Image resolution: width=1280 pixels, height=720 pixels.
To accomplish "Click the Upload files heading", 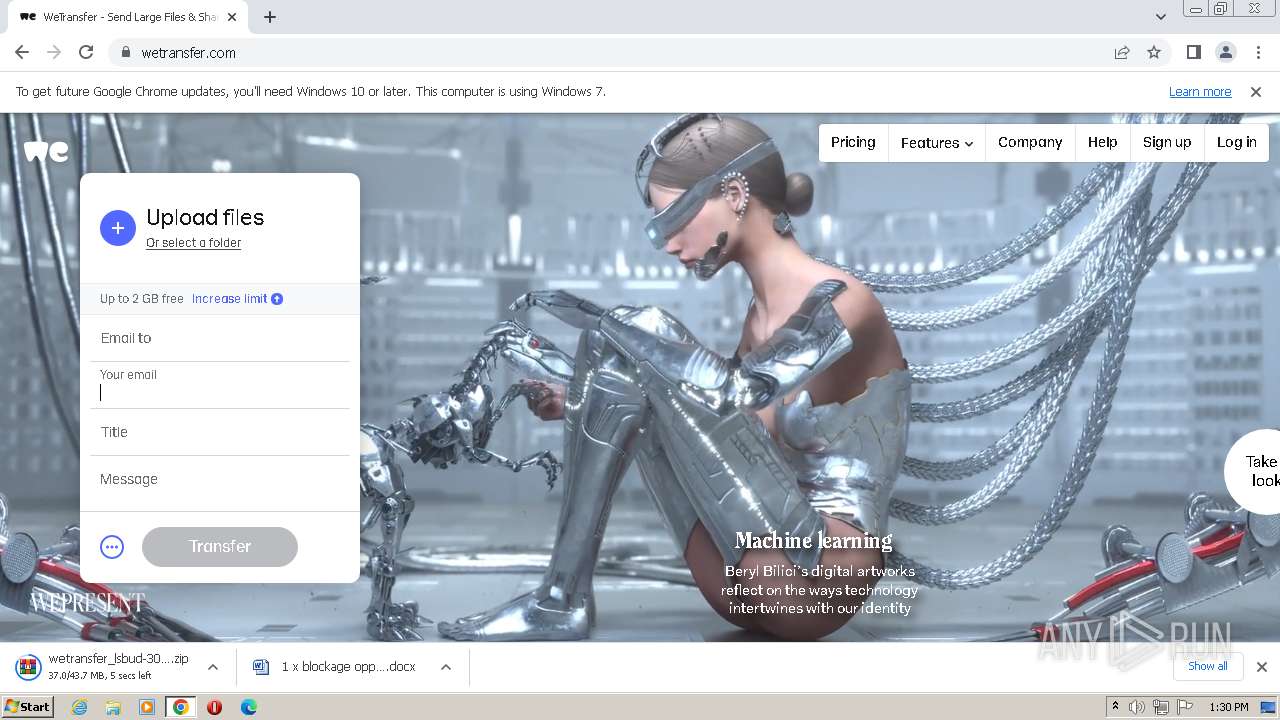I will pos(205,218).
